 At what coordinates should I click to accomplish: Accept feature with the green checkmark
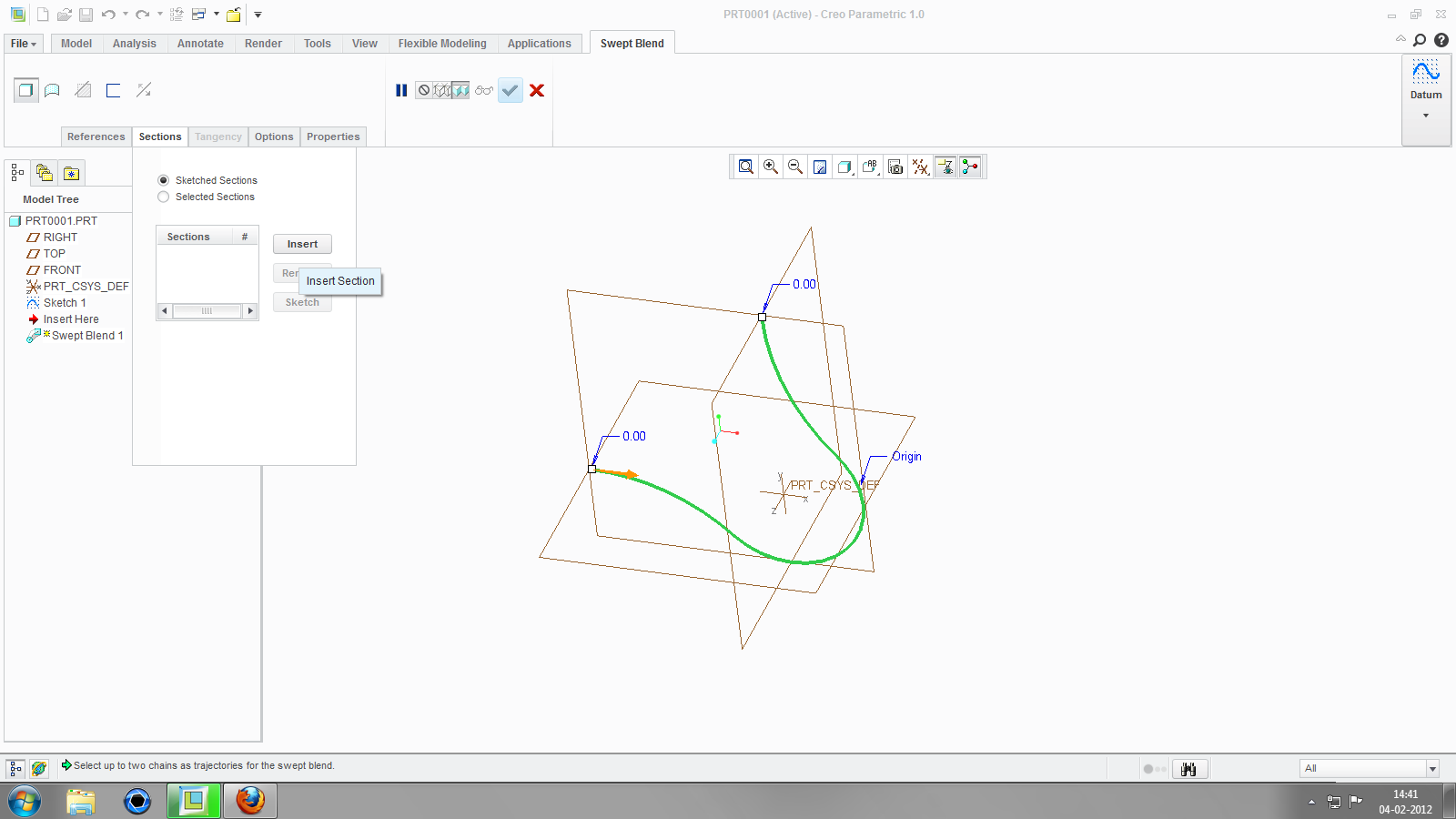tap(511, 90)
